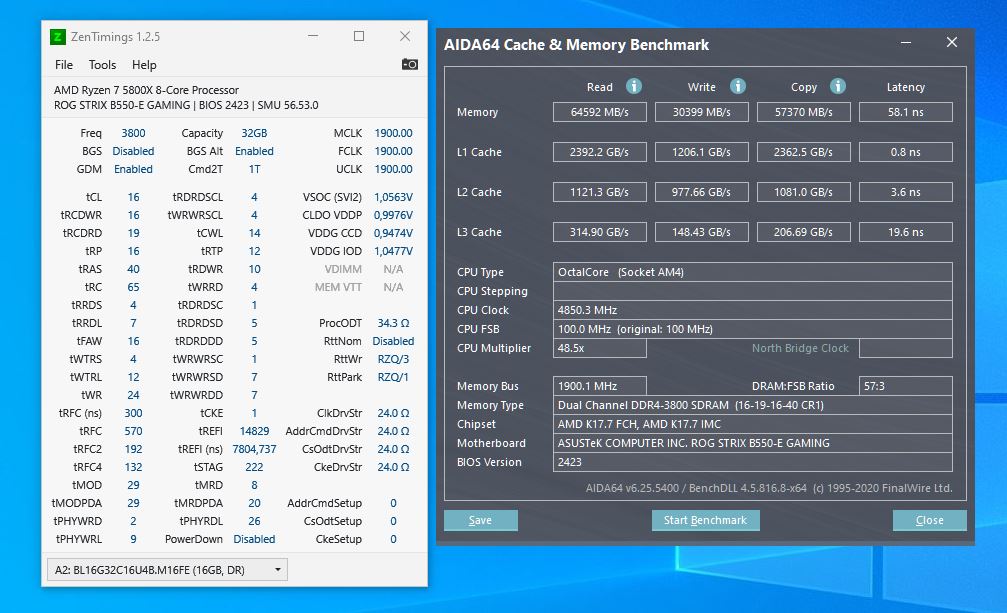
Task: Click the info icon next to Write
Action: click(737, 87)
